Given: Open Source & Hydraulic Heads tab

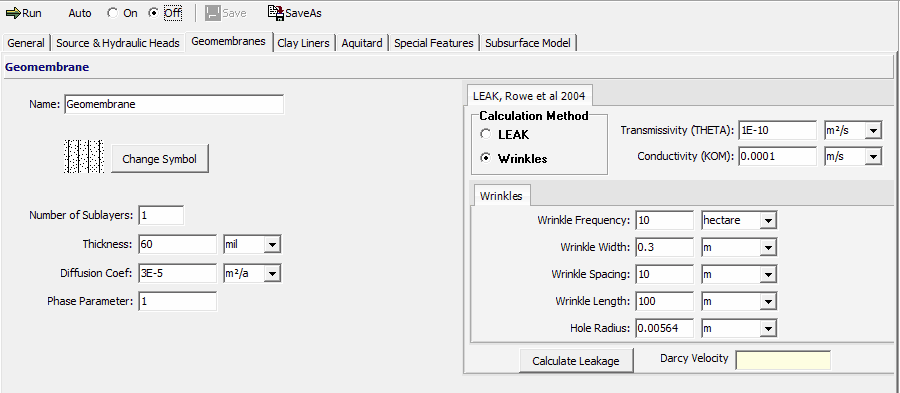Looking at the screenshot, I should (118, 43).
